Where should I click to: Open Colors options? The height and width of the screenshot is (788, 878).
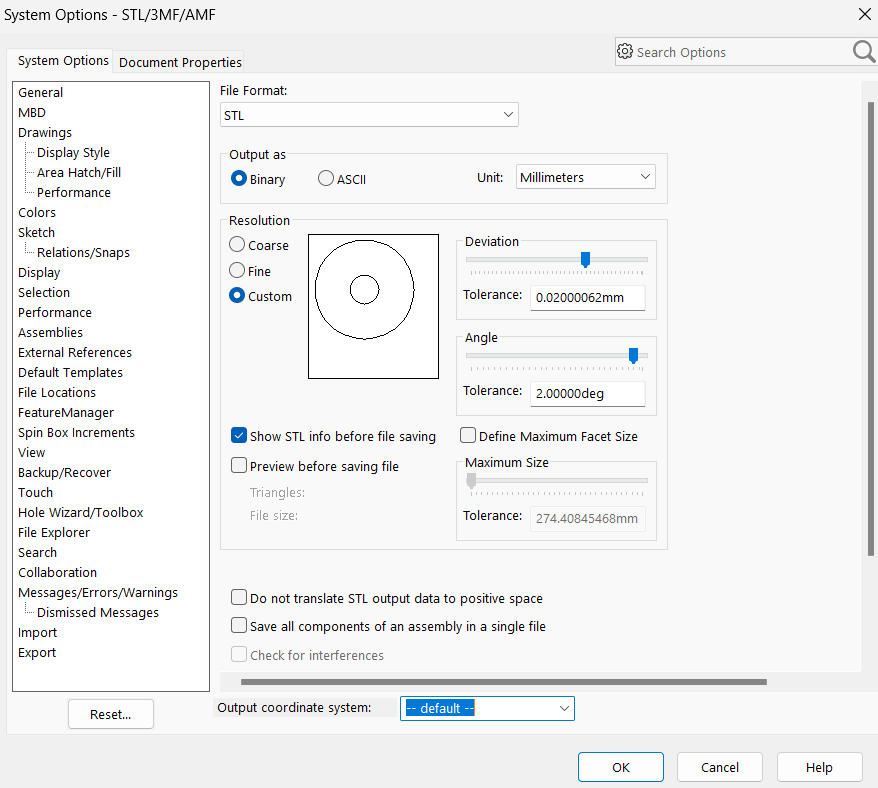(x=37, y=213)
